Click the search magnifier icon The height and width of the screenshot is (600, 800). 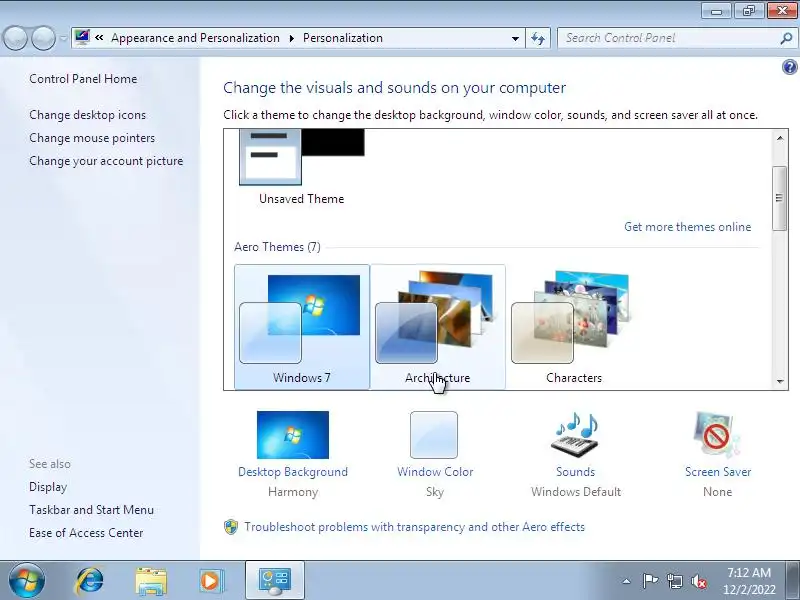[x=786, y=38]
